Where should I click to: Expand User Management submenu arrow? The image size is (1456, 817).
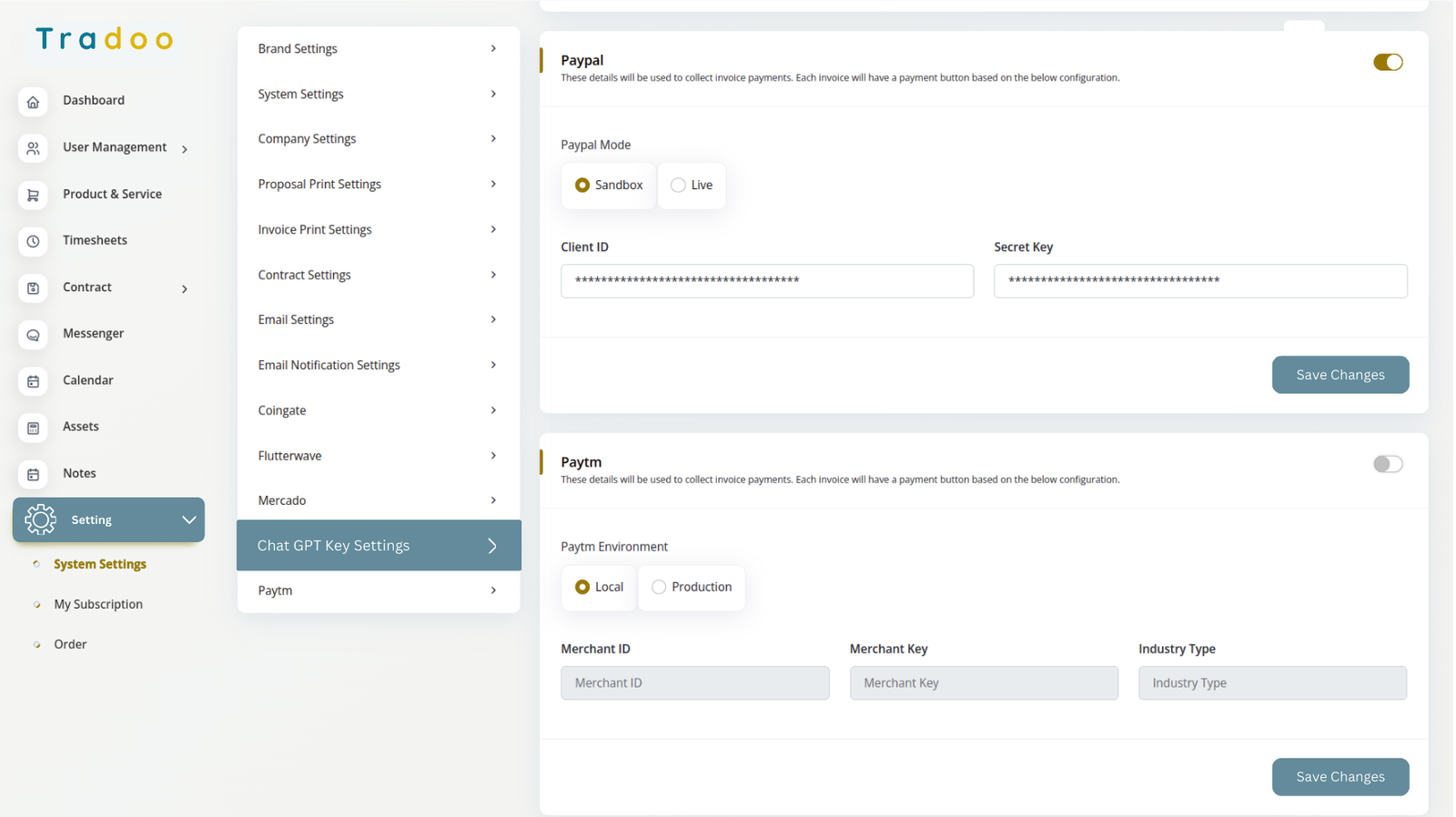(185, 149)
